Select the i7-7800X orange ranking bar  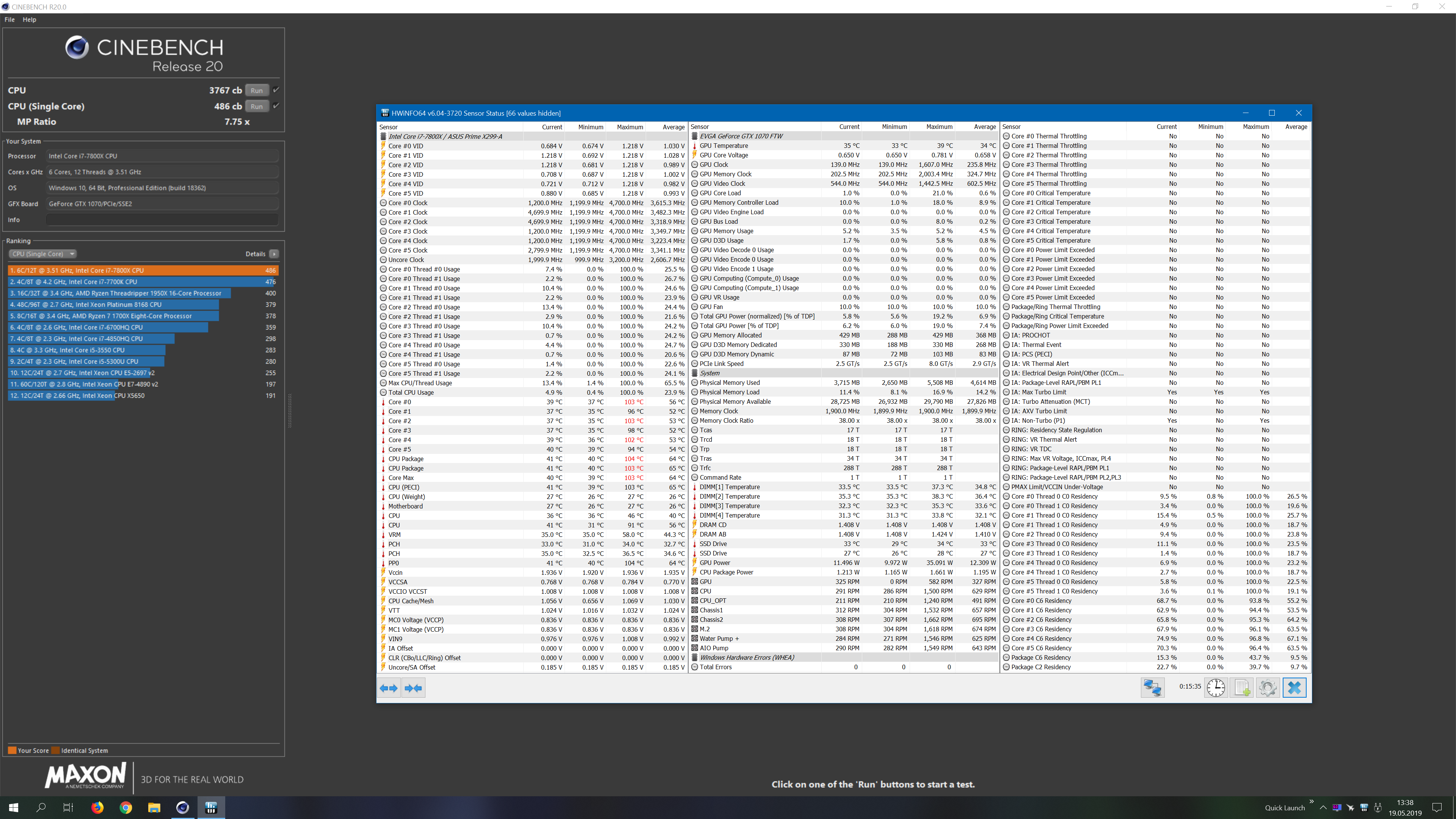[x=143, y=270]
